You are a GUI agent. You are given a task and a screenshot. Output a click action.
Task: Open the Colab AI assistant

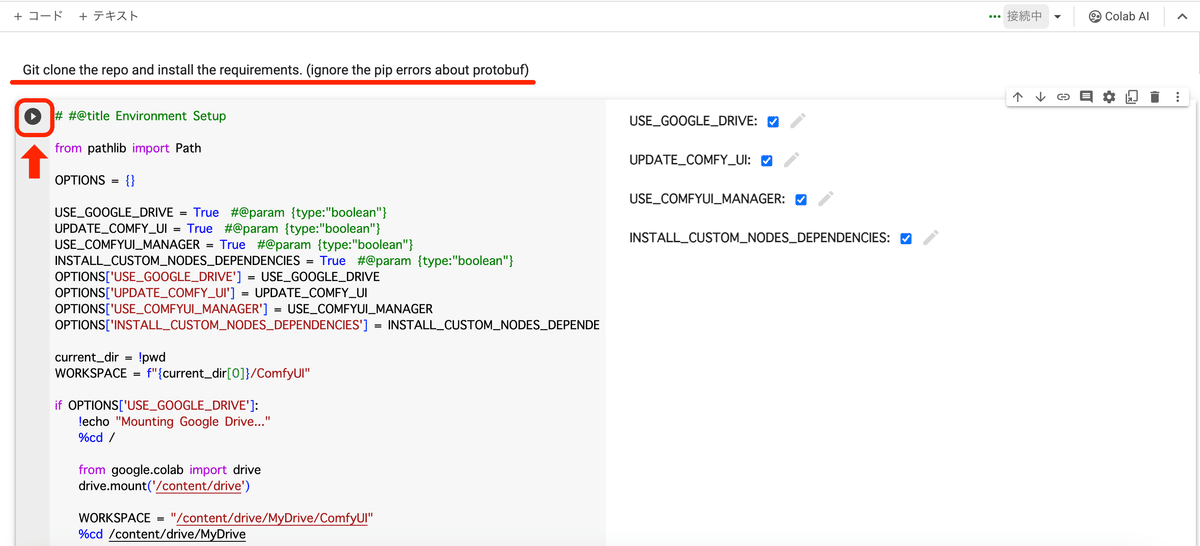pos(1118,16)
